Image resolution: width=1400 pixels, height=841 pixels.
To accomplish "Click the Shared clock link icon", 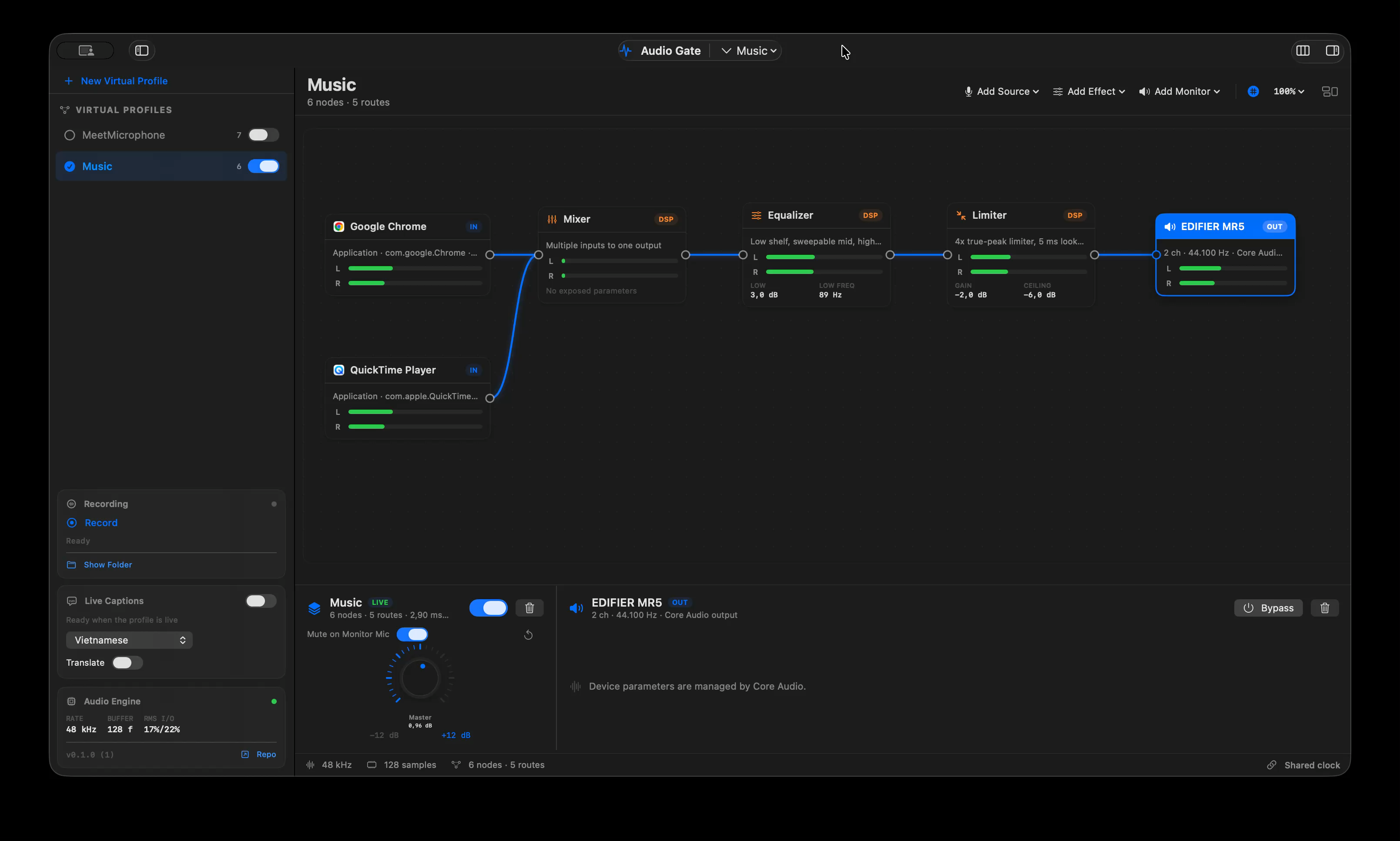I will point(1271,765).
